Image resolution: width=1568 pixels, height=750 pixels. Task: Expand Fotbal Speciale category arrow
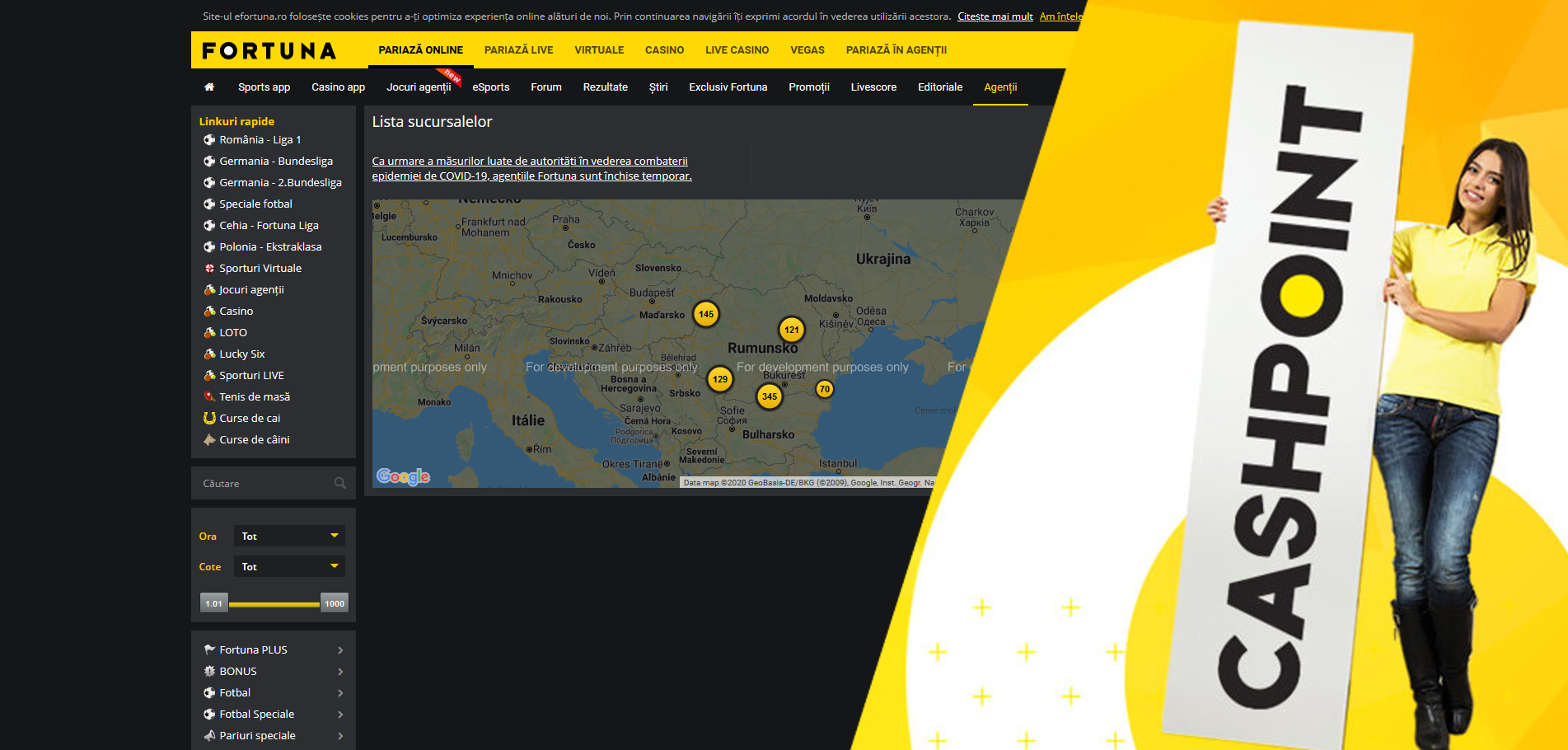click(340, 715)
